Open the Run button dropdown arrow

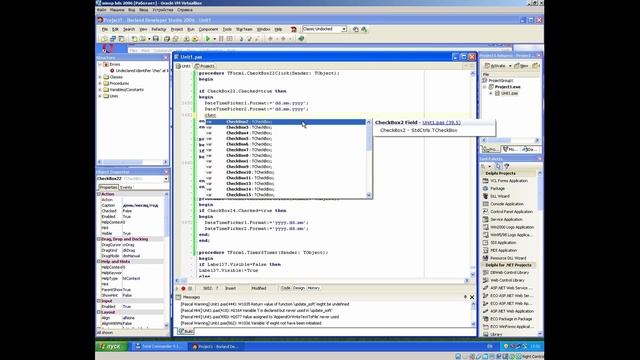(214, 39)
